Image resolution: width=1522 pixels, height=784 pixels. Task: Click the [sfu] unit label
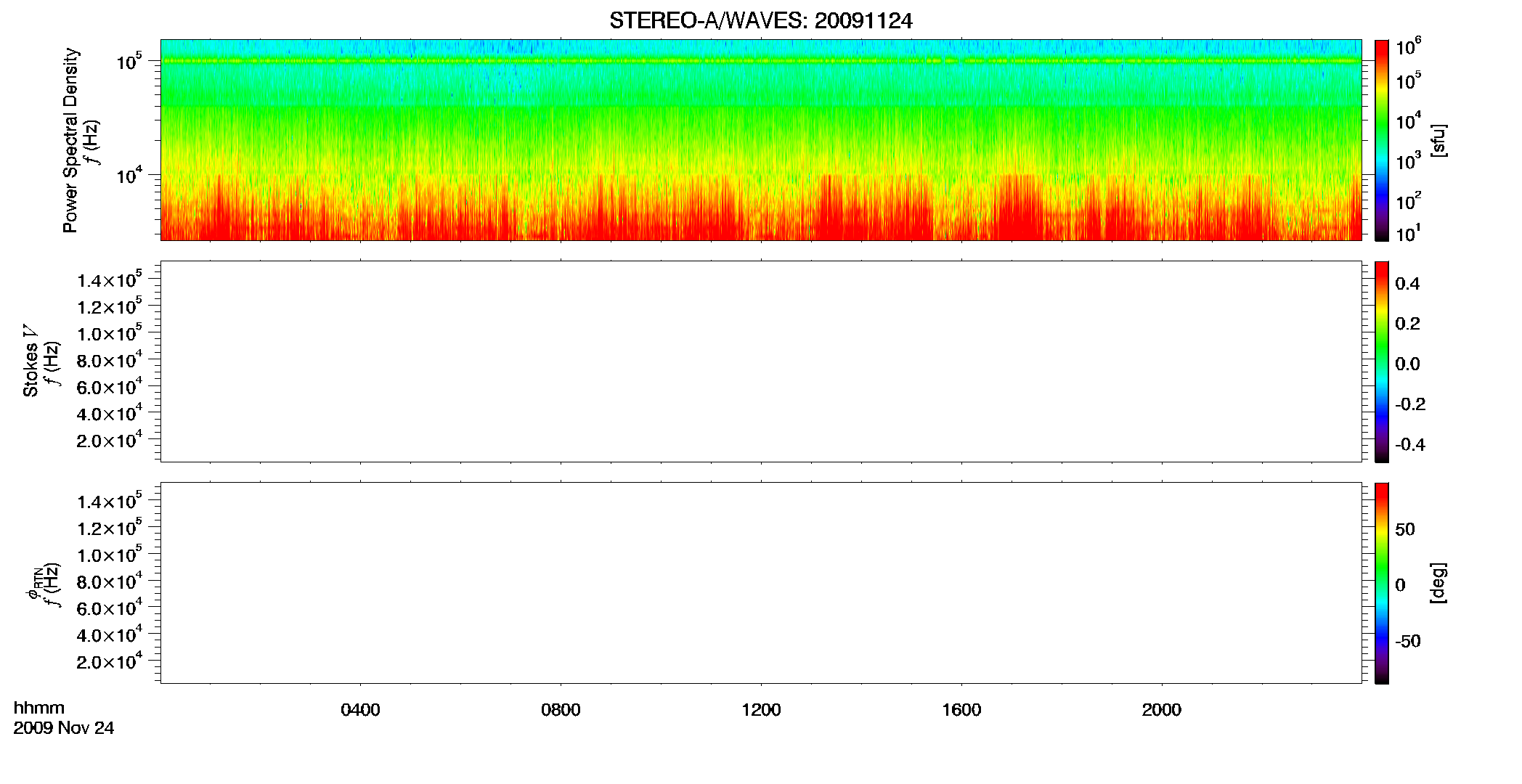click(1438, 140)
